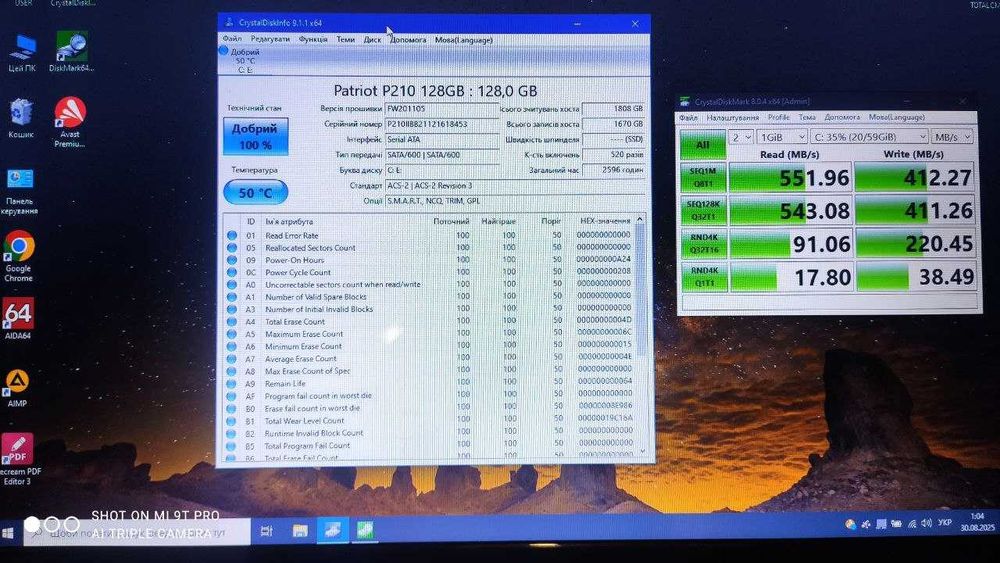
Task: Open the MB/s unit dropdown
Action: tap(952, 137)
